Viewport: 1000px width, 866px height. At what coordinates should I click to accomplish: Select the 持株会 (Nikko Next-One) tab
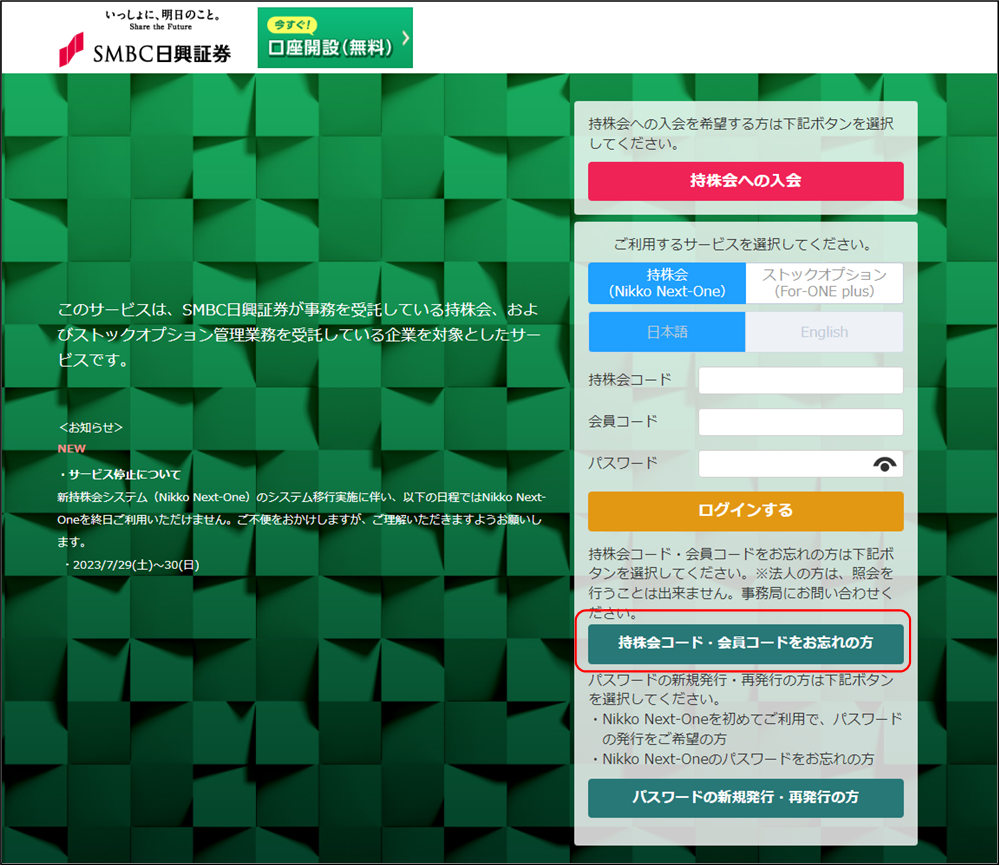coord(666,283)
